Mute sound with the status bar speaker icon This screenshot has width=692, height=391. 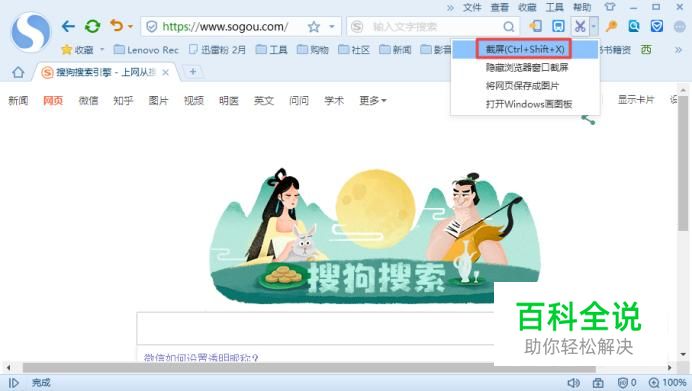[x=573, y=383]
